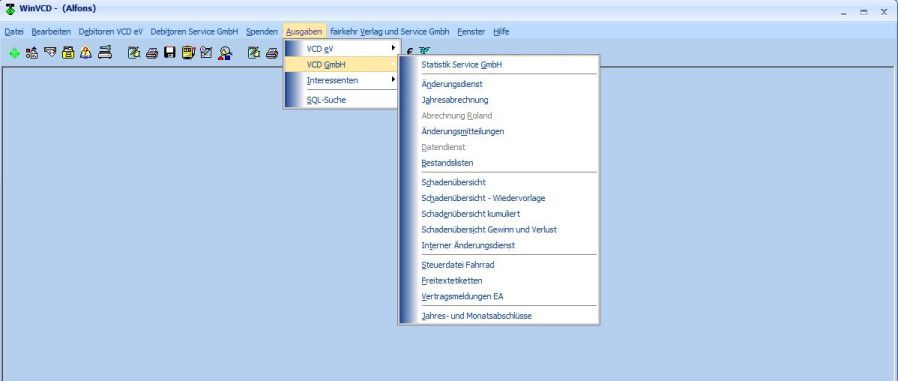The image size is (898, 381).
Task: Click the yellow notebook with pen icon
Action: (x=188, y=53)
